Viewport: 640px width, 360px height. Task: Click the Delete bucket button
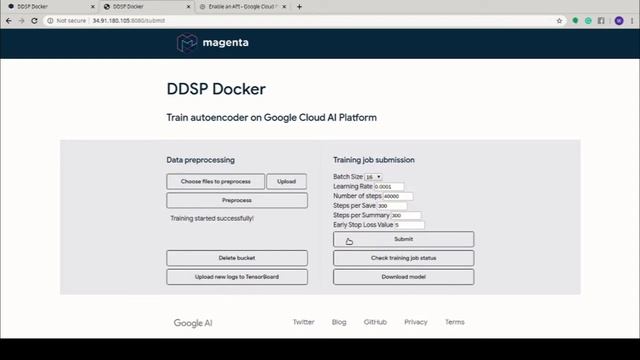pos(237,258)
